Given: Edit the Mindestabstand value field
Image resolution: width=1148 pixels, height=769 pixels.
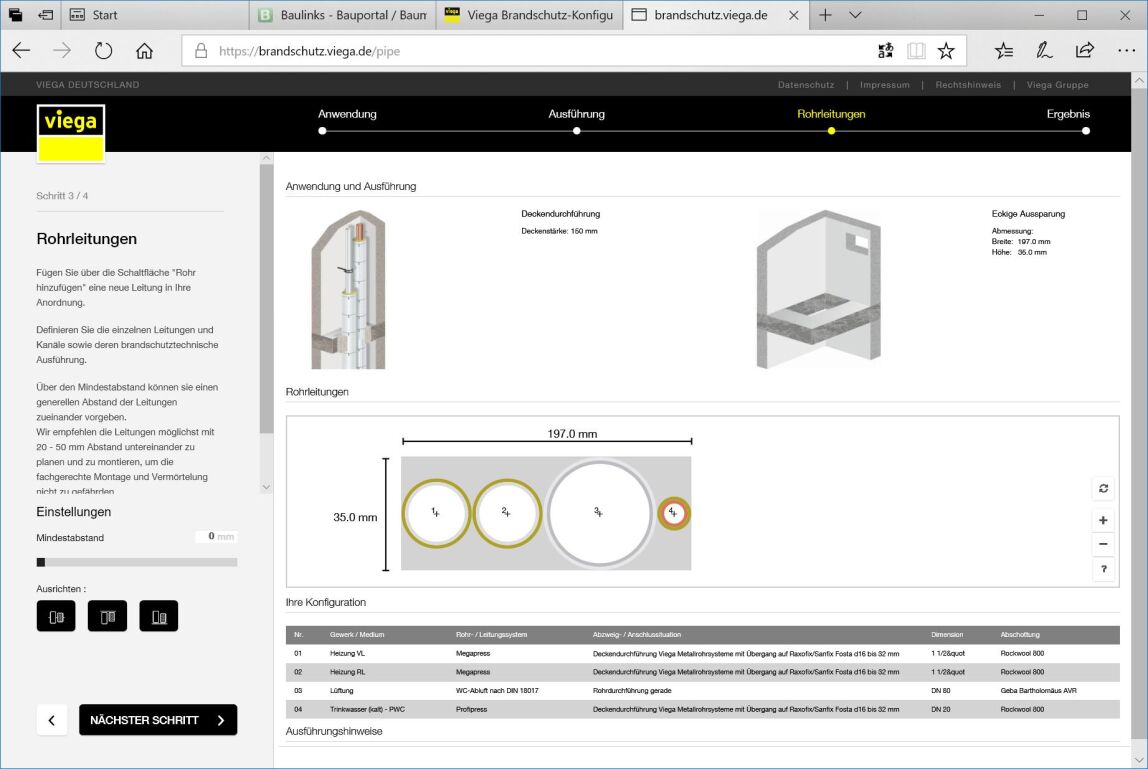Looking at the screenshot, I should pos(216,537).
